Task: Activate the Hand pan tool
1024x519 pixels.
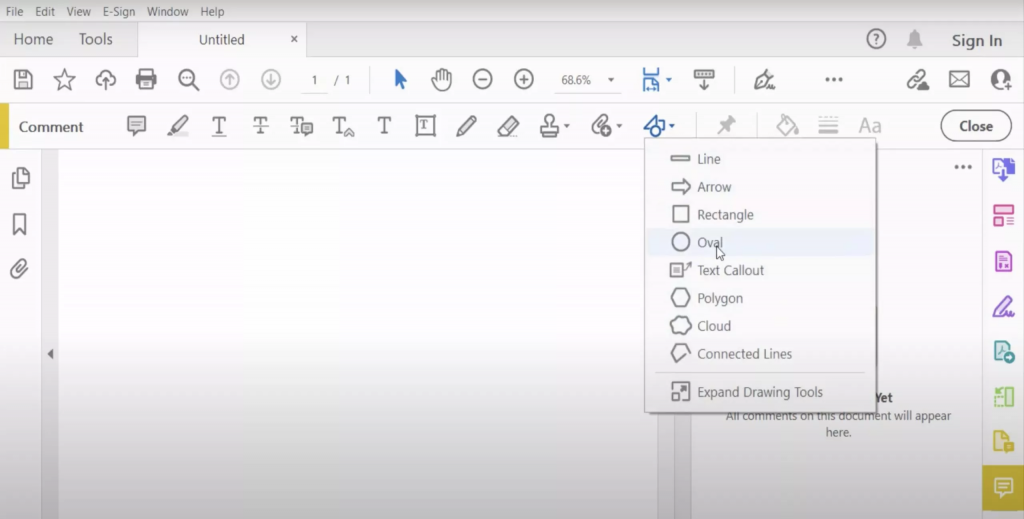Action: click(441, 80)
